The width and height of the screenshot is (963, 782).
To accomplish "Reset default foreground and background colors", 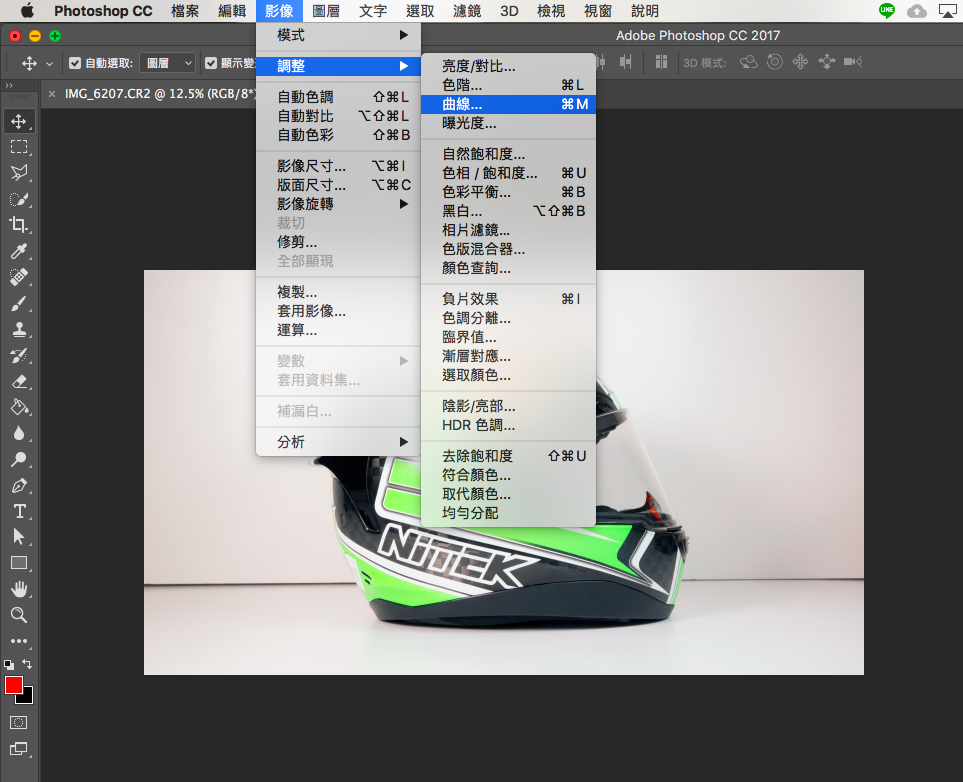I will coord(9,664).
